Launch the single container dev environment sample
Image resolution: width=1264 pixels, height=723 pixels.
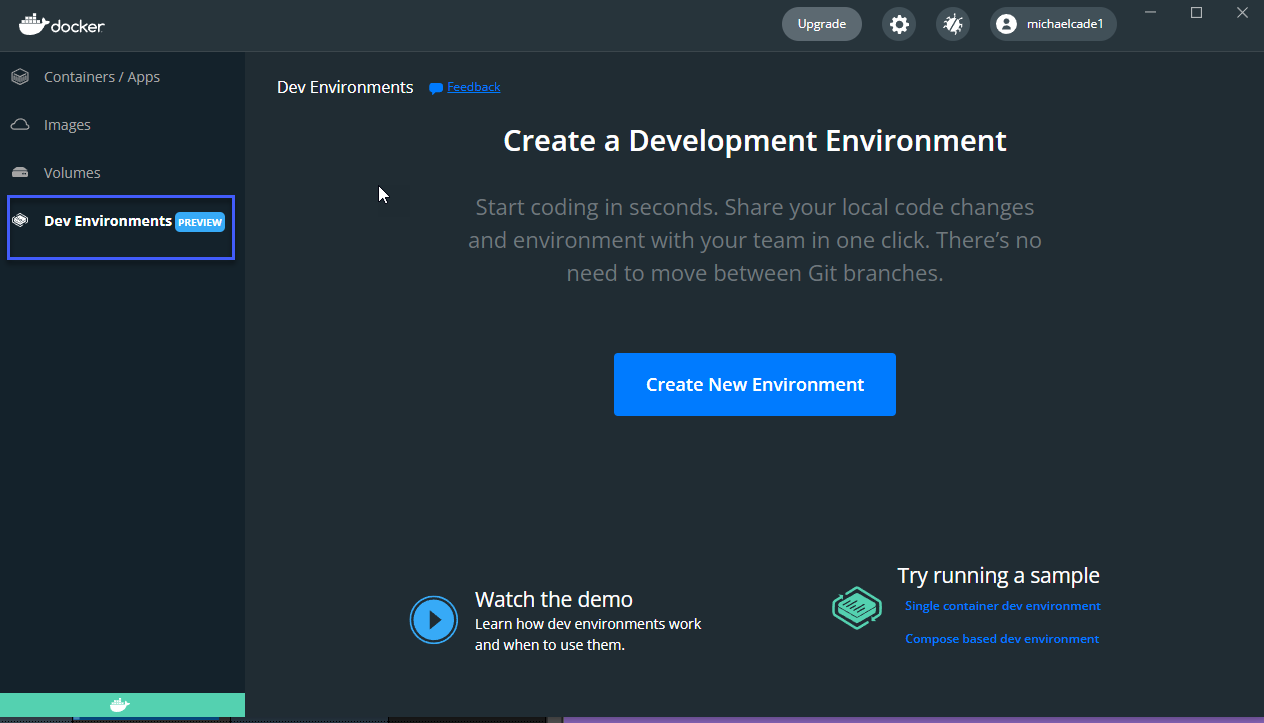(x=1002, y=605)
